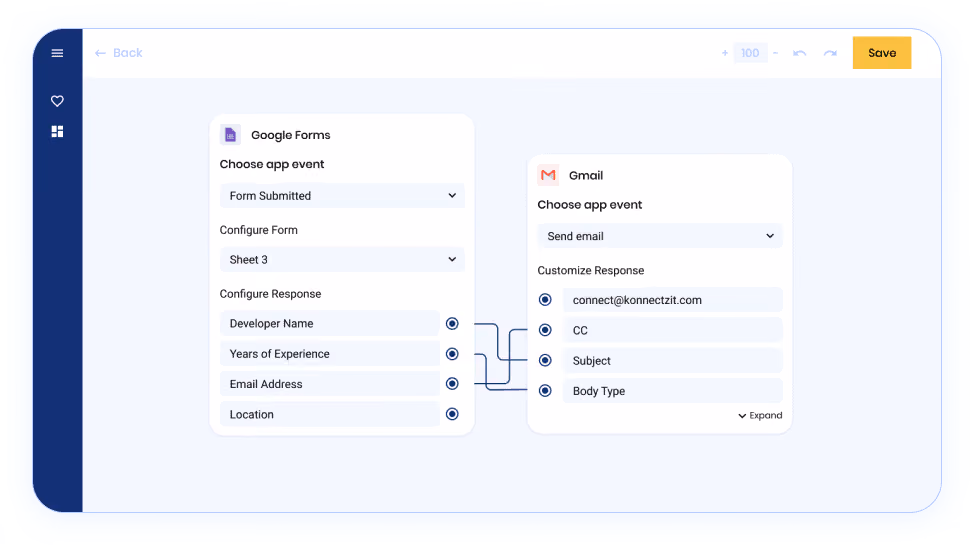This screenshot has height=549, width=974.
Task: Open the hamburger menu in sidebar
Action: click(x=57, y=53)
